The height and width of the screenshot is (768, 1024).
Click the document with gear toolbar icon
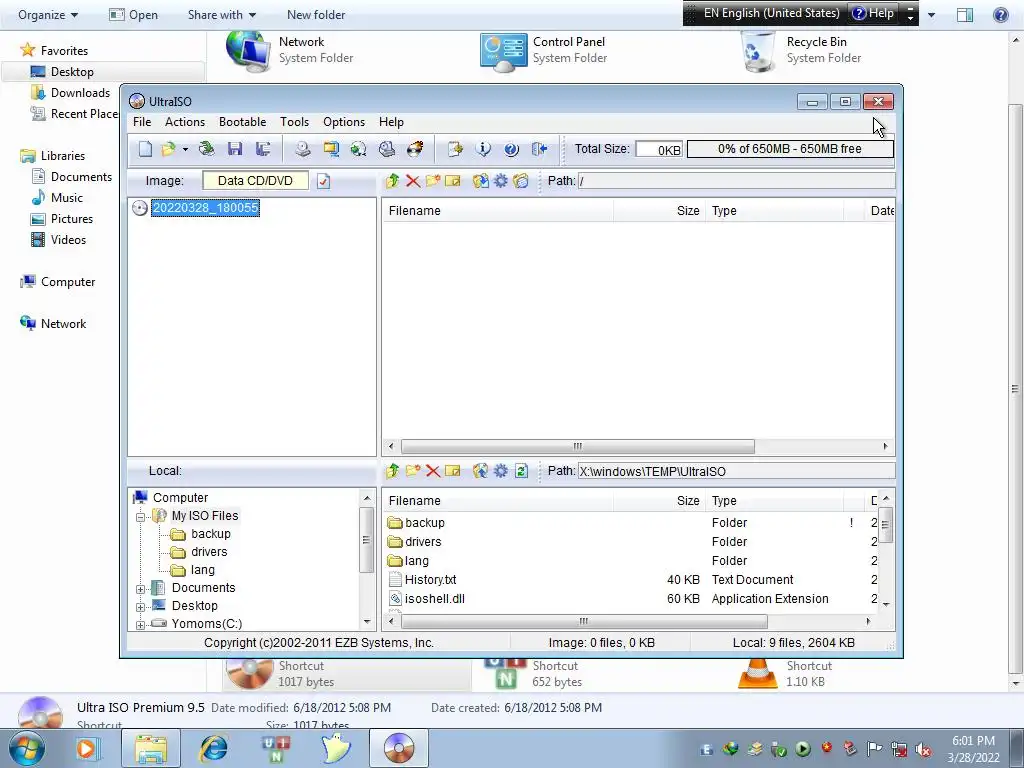[455, 149]
